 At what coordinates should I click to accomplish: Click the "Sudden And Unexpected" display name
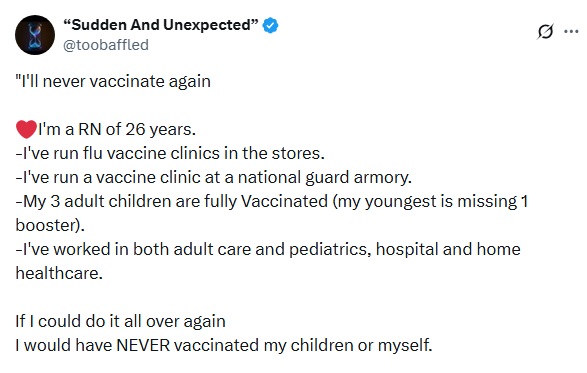coord(161,25)
